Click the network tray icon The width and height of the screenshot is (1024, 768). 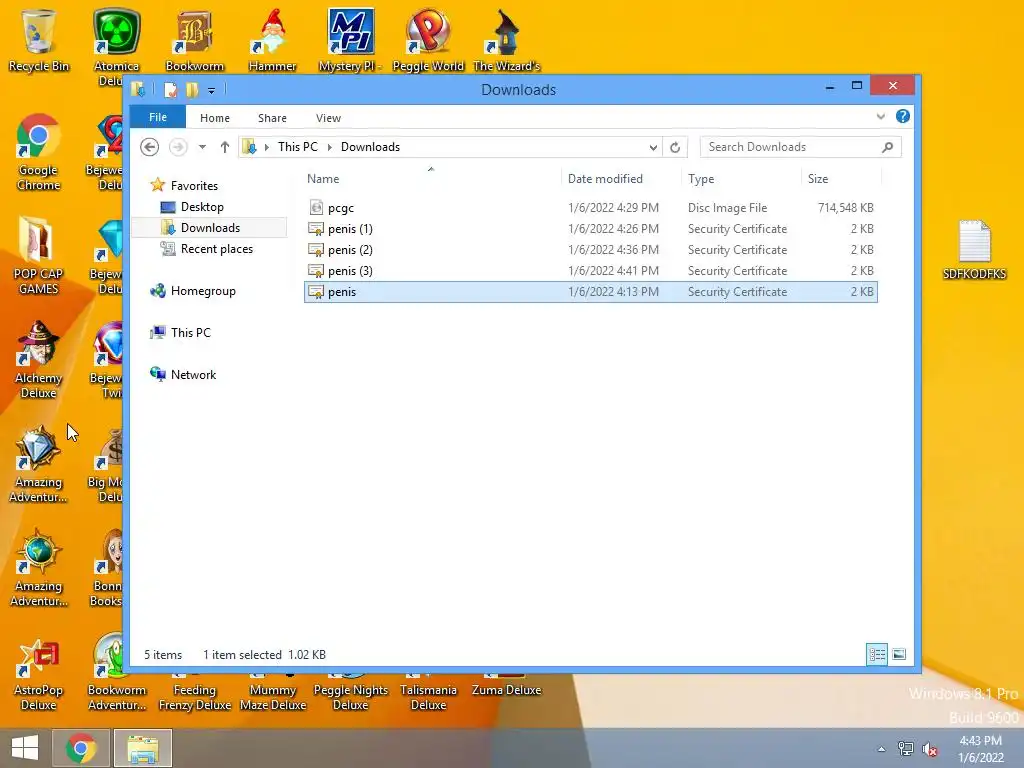(x=905, y=748)
